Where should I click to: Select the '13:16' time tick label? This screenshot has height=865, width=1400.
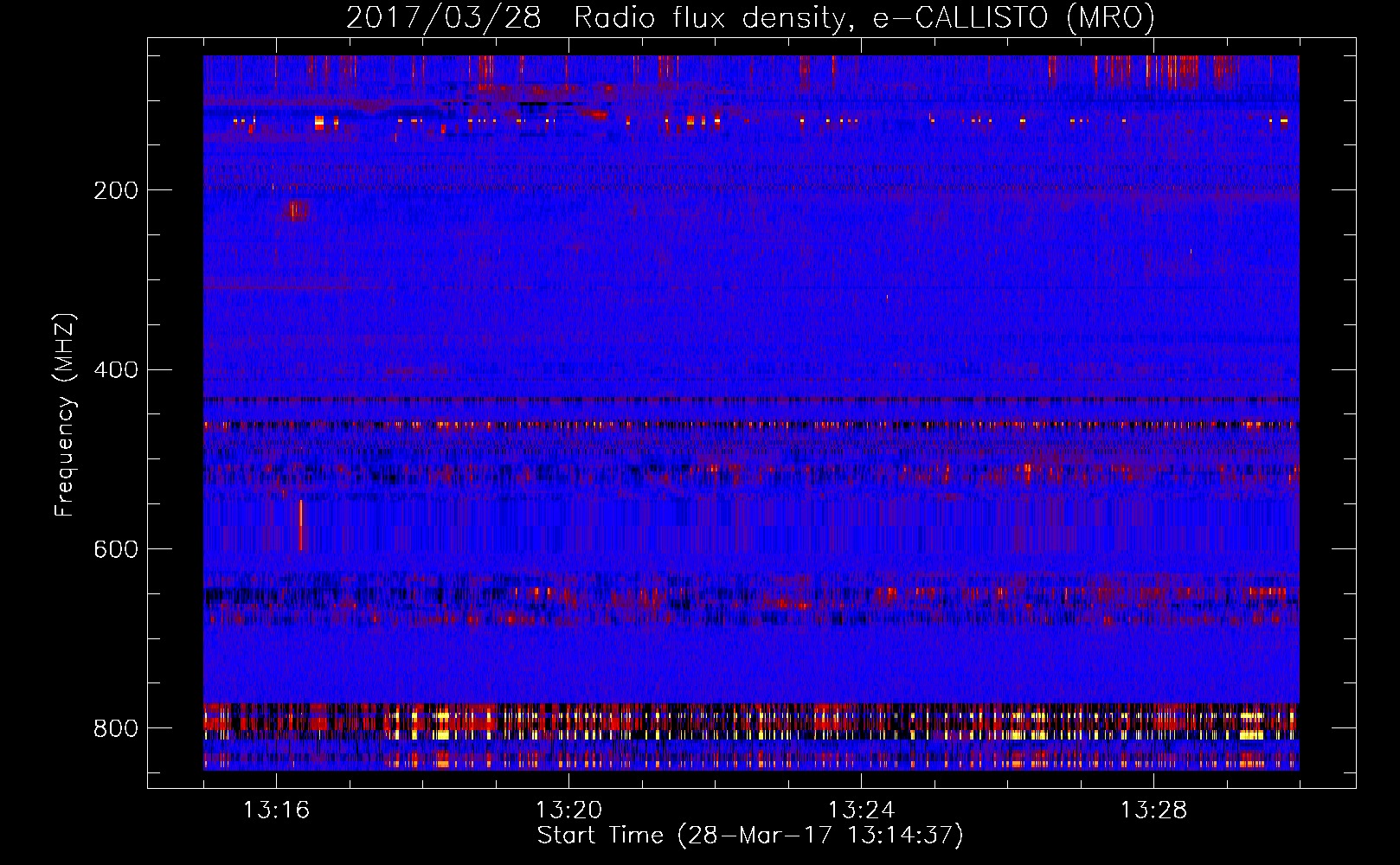[276, 811]
